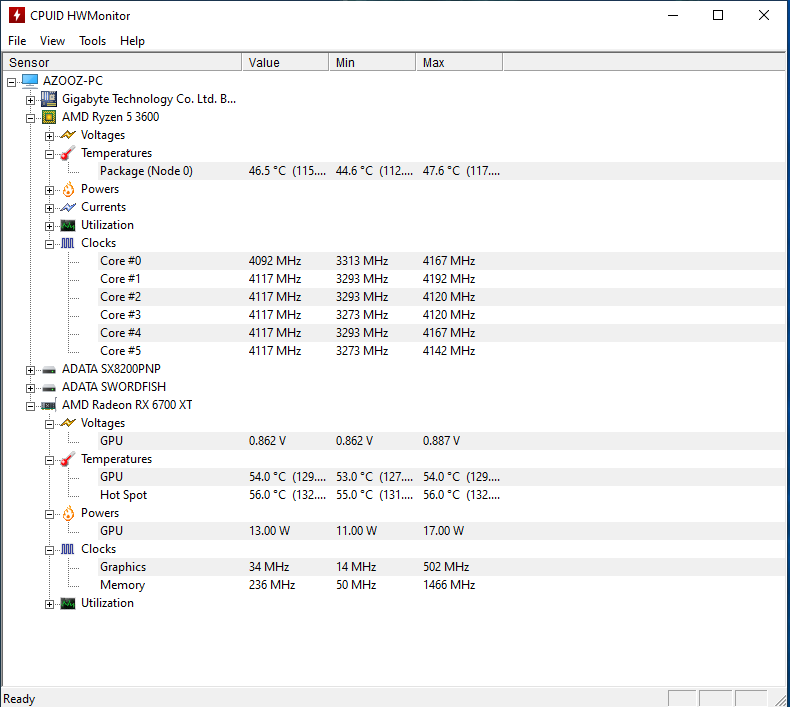Select the Core #3 clock row
The image size is (790, 707).
click(443, 315)
